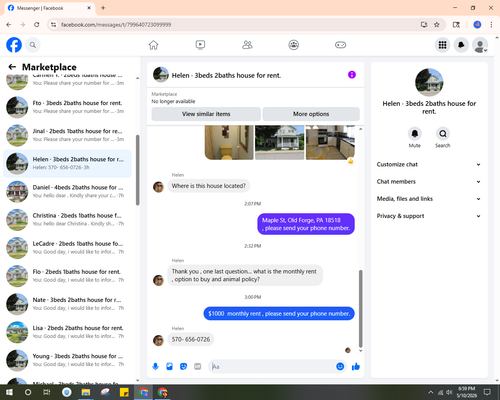Send a voice clip microphone icon
Image resolution: width=500 pixels, height=400 pixels.
tap(155, 367)
